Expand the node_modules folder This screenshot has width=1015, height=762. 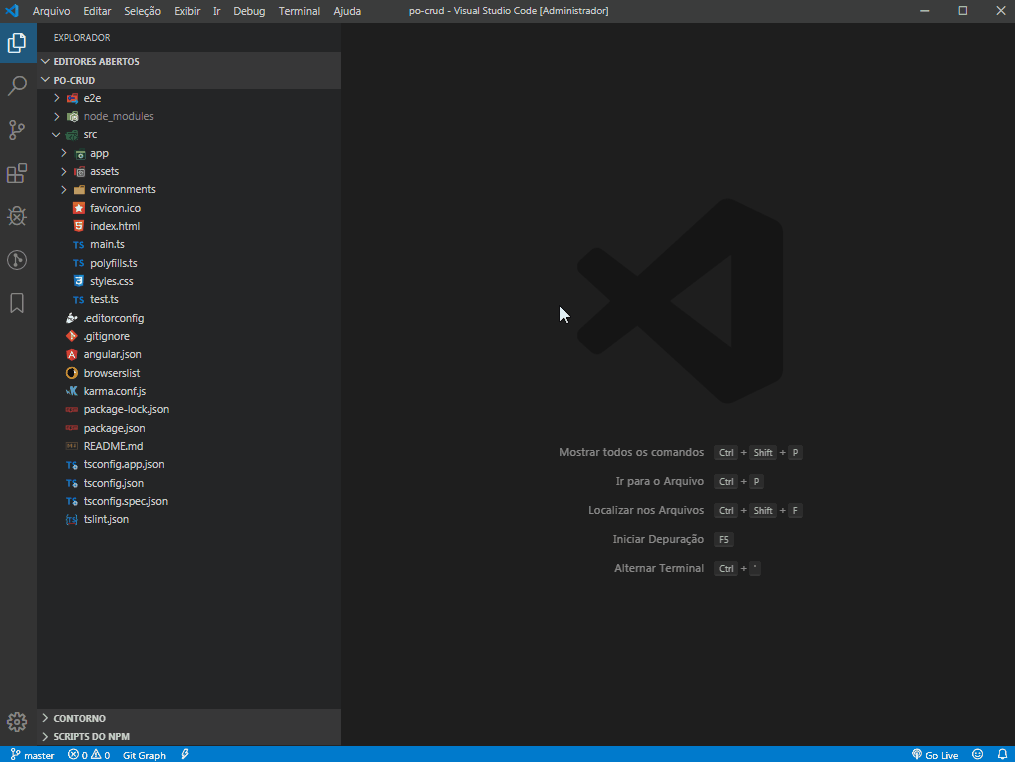pos(57,117)
